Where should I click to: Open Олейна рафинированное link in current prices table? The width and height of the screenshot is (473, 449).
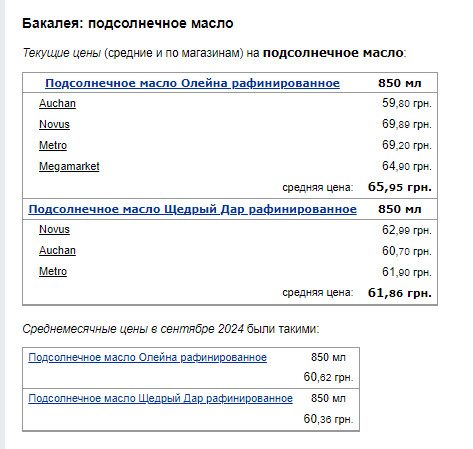pos(192,83)
